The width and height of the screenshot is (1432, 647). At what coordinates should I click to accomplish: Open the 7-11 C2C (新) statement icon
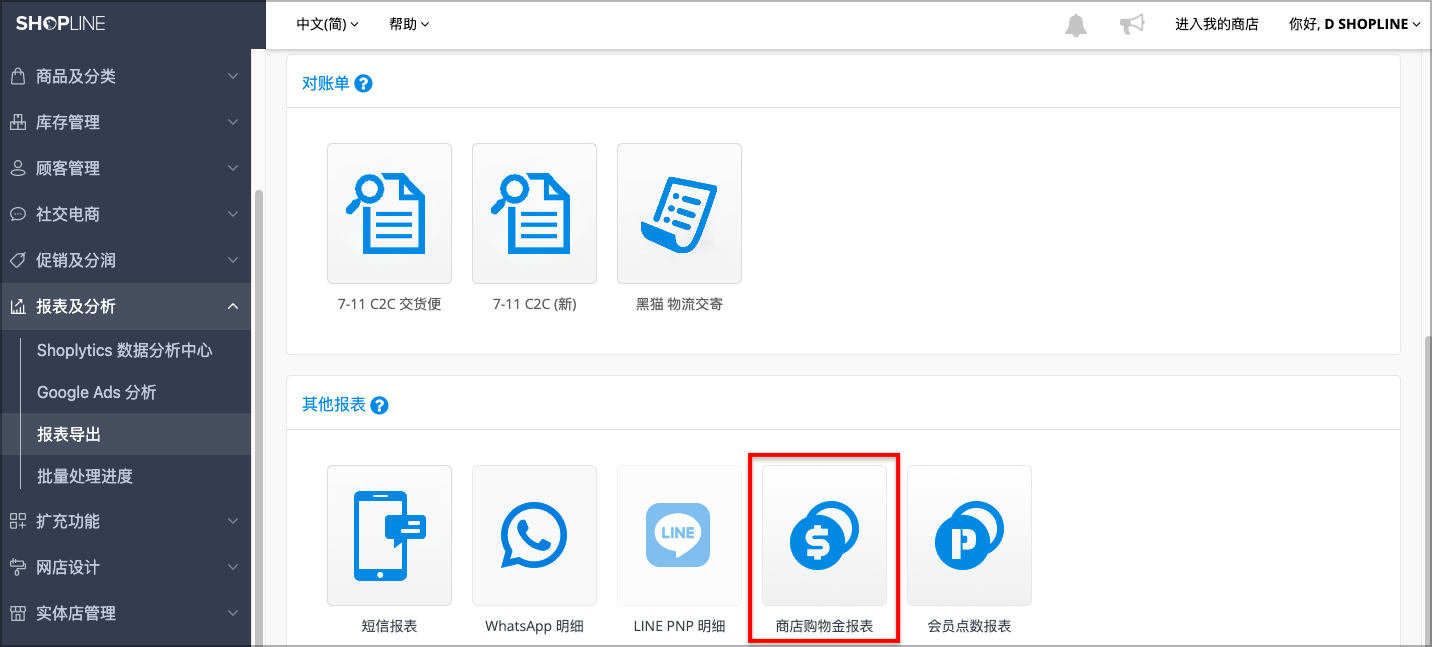(x=534, y=213)
